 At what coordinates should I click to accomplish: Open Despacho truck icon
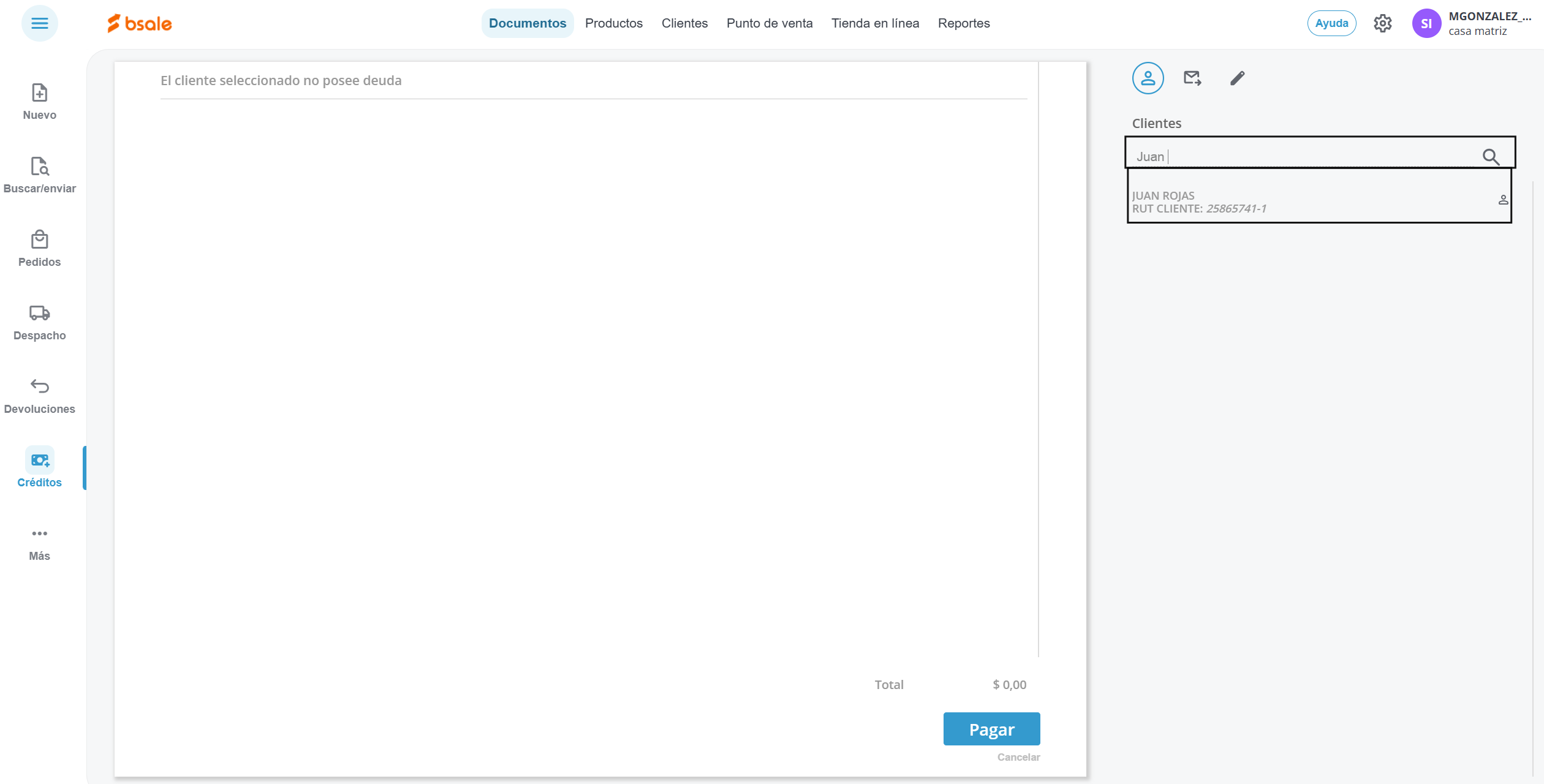[x=39, y=314]
